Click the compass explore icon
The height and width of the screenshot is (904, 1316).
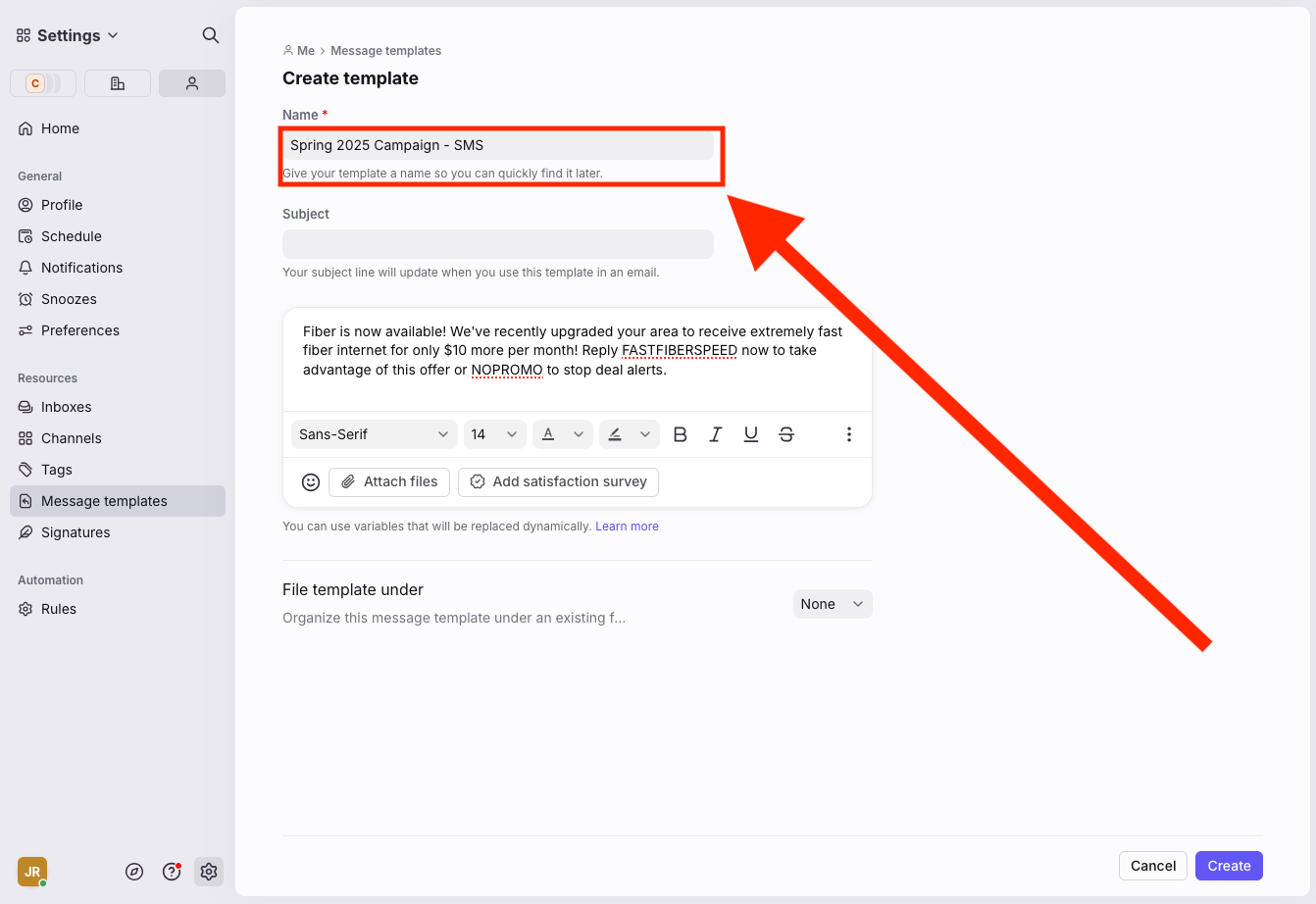(134, 872)
